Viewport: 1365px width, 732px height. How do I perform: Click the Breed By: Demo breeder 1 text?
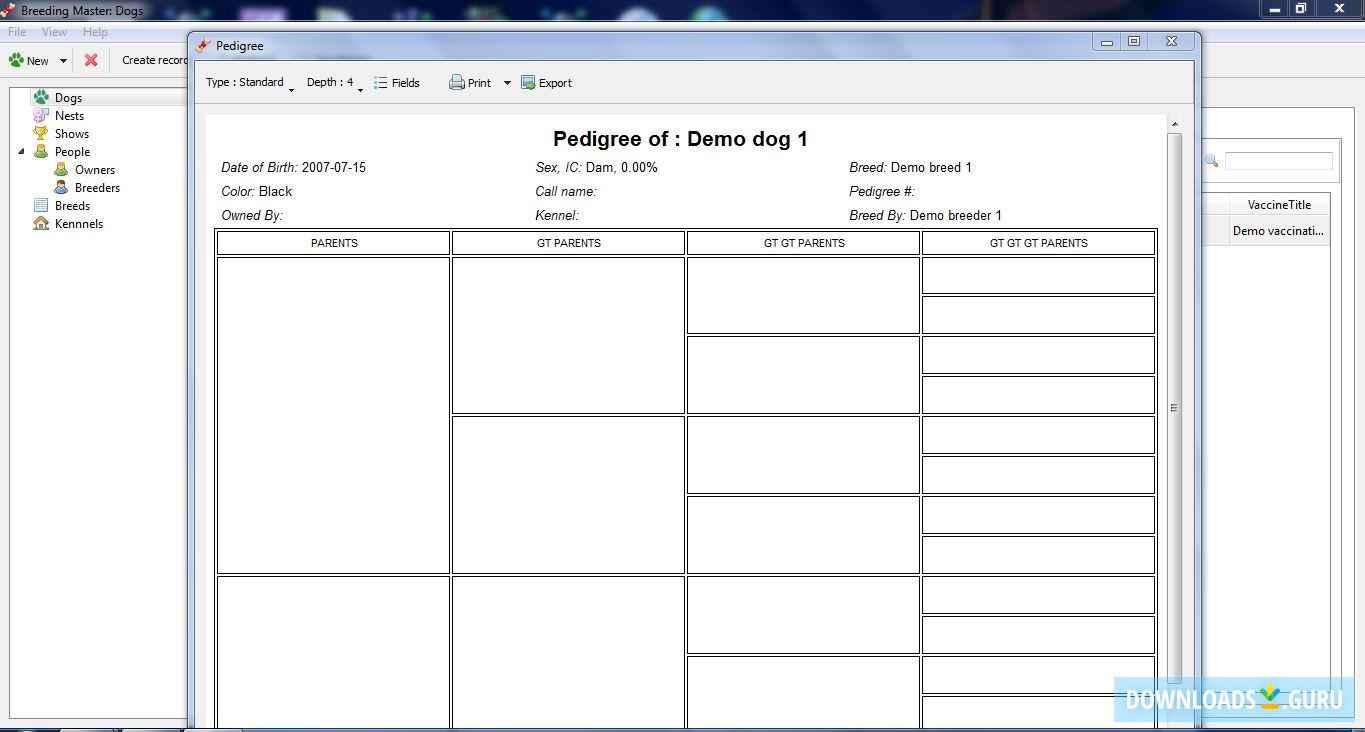coord(925,215)
